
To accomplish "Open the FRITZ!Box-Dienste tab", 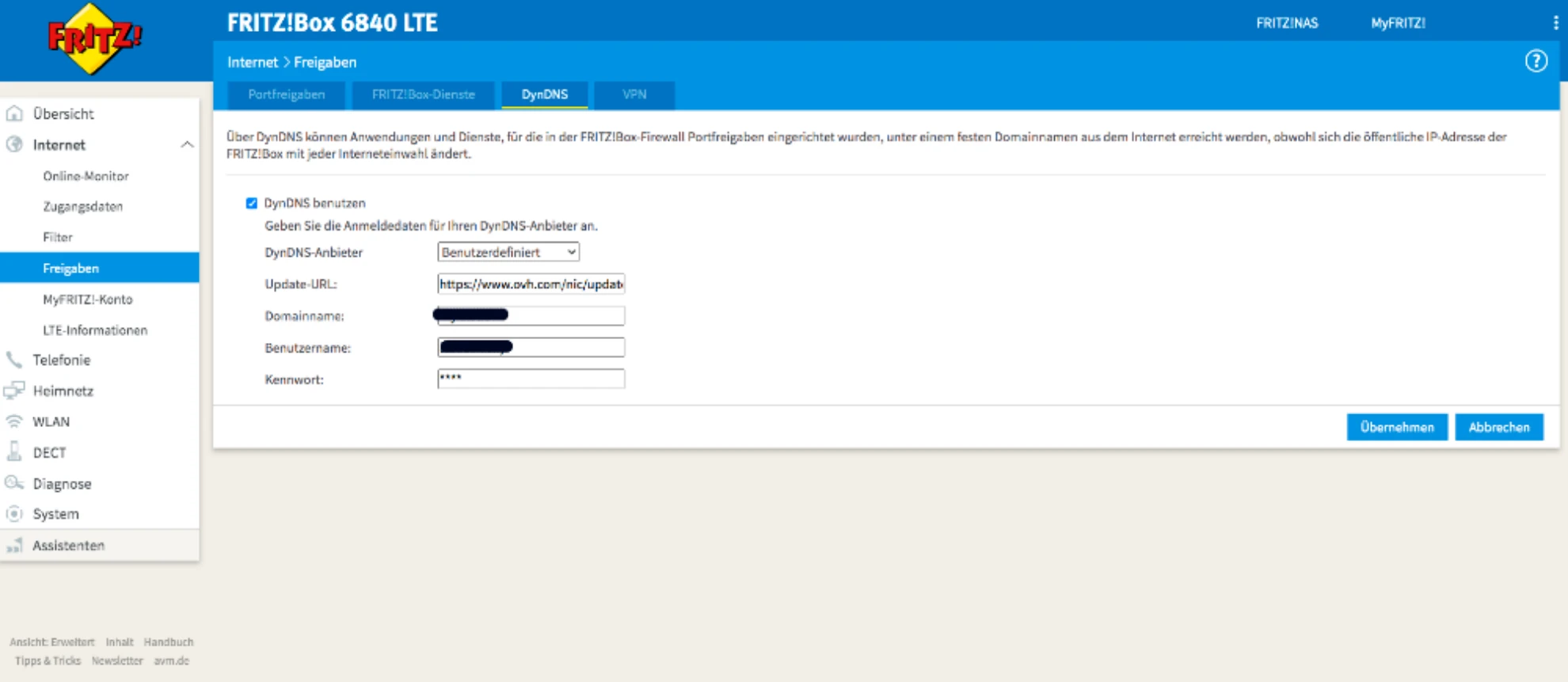I will click(x=423, y=94).
